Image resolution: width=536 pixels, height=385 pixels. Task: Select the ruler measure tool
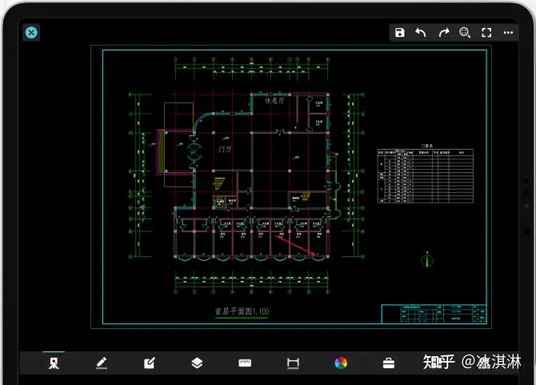245,363
